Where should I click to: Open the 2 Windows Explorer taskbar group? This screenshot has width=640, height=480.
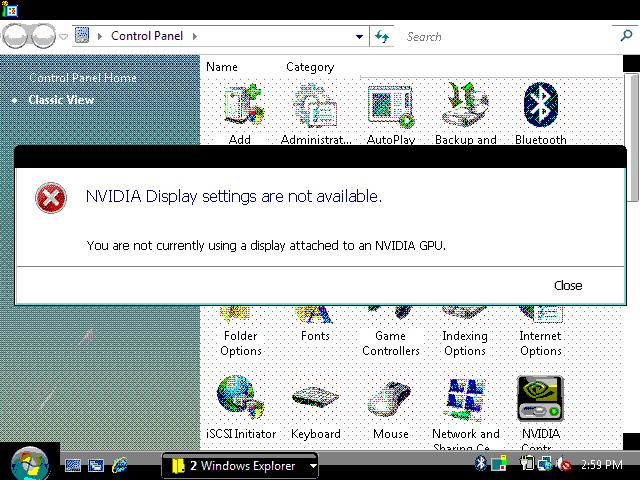coord(240,466)
